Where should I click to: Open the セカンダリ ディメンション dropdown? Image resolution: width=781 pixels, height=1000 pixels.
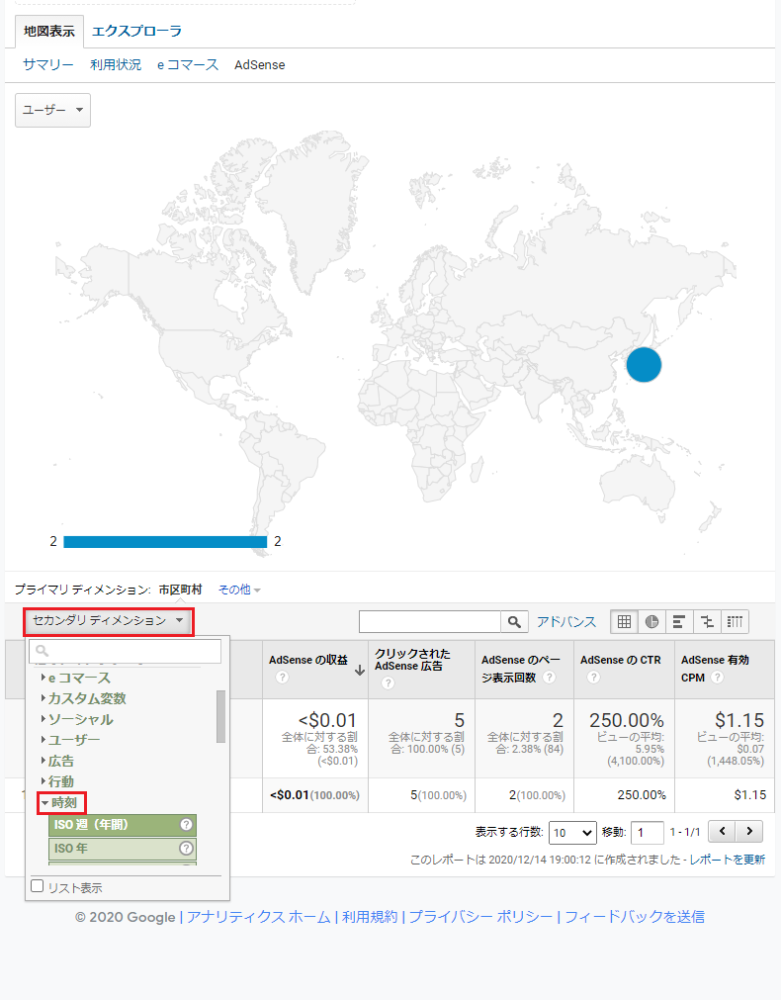(108, 621)
